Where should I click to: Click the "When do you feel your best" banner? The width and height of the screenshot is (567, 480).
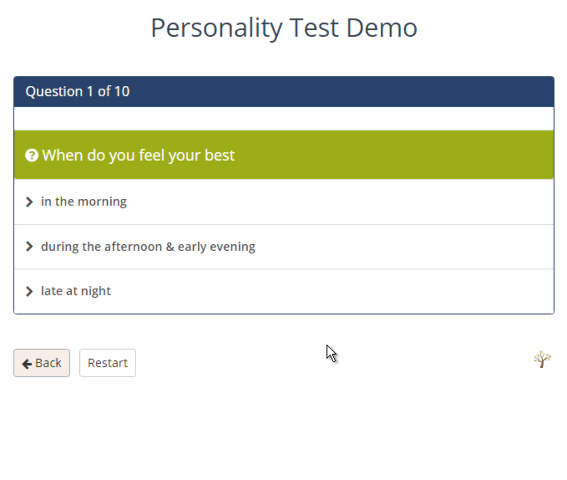pyautogui.click(x=284, y=155)
